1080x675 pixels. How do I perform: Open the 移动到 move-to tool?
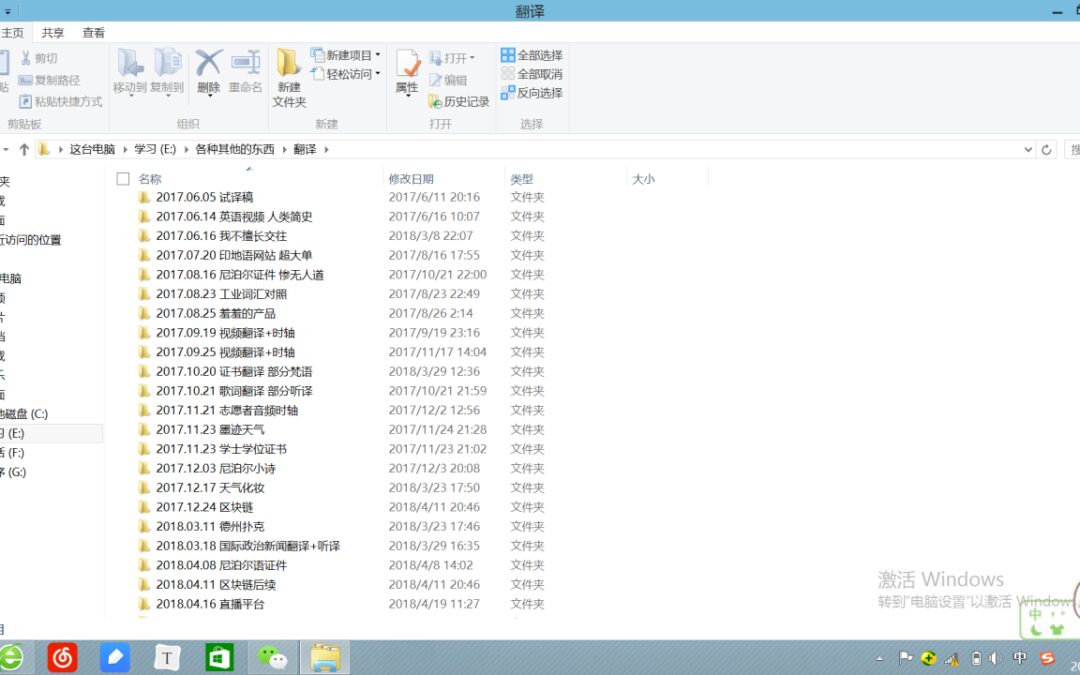[129, 71]
